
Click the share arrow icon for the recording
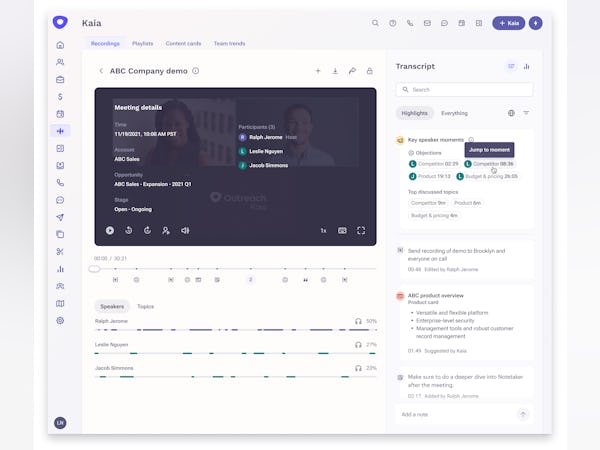(352, 71)
